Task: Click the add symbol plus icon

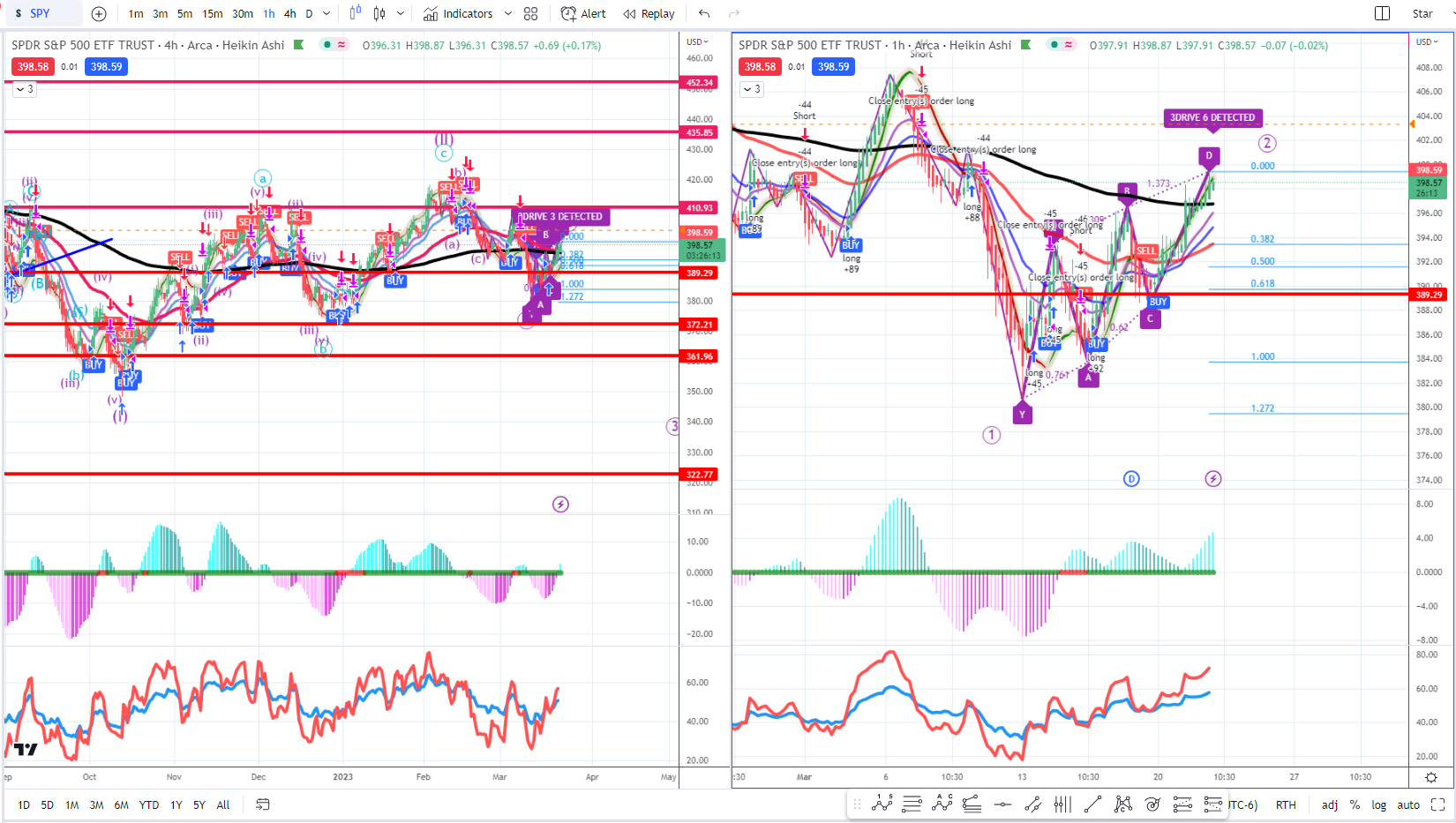Action: (99, 13)
